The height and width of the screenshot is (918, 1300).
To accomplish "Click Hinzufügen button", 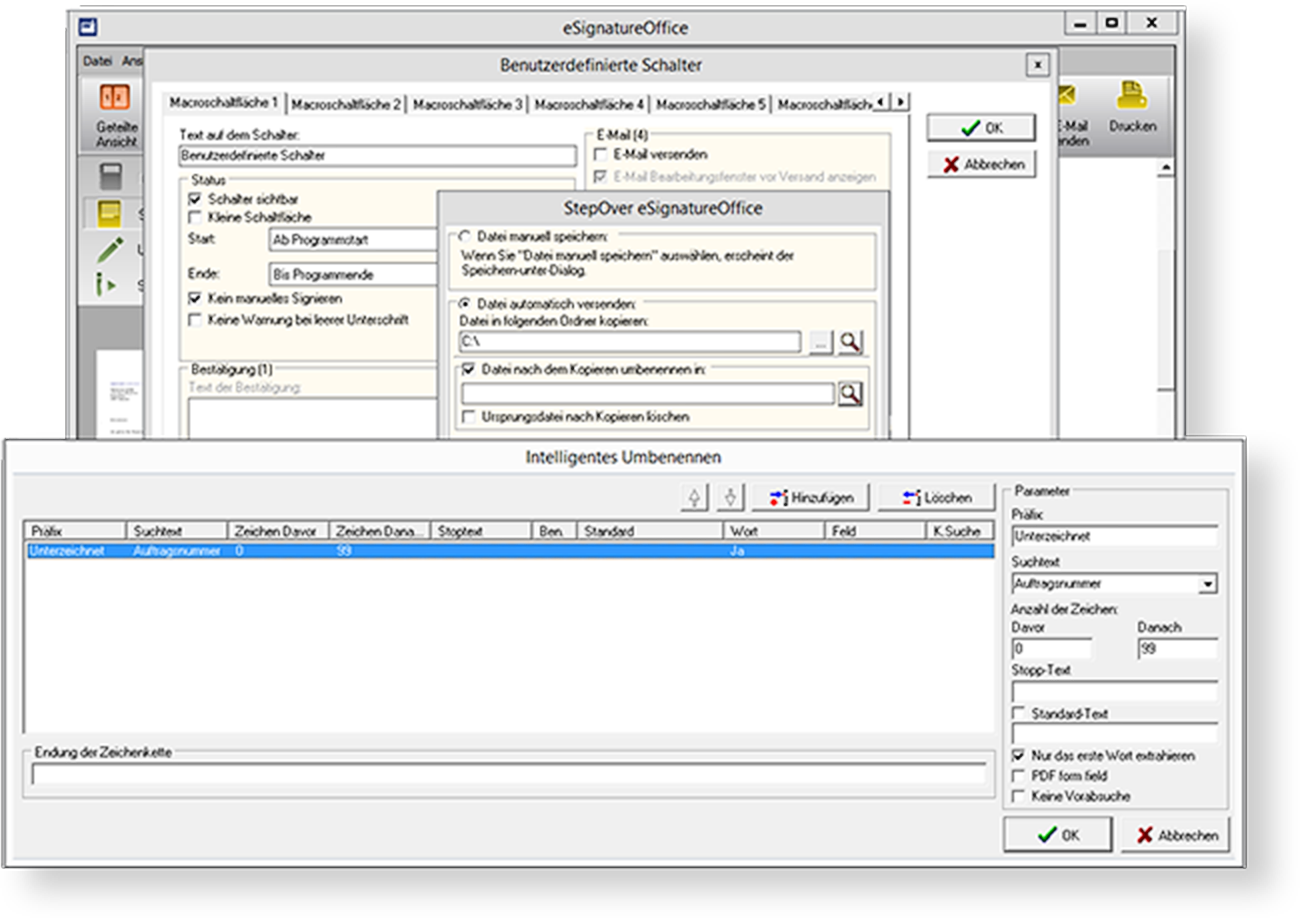I will pyautogui.click(x=810, y=497).
